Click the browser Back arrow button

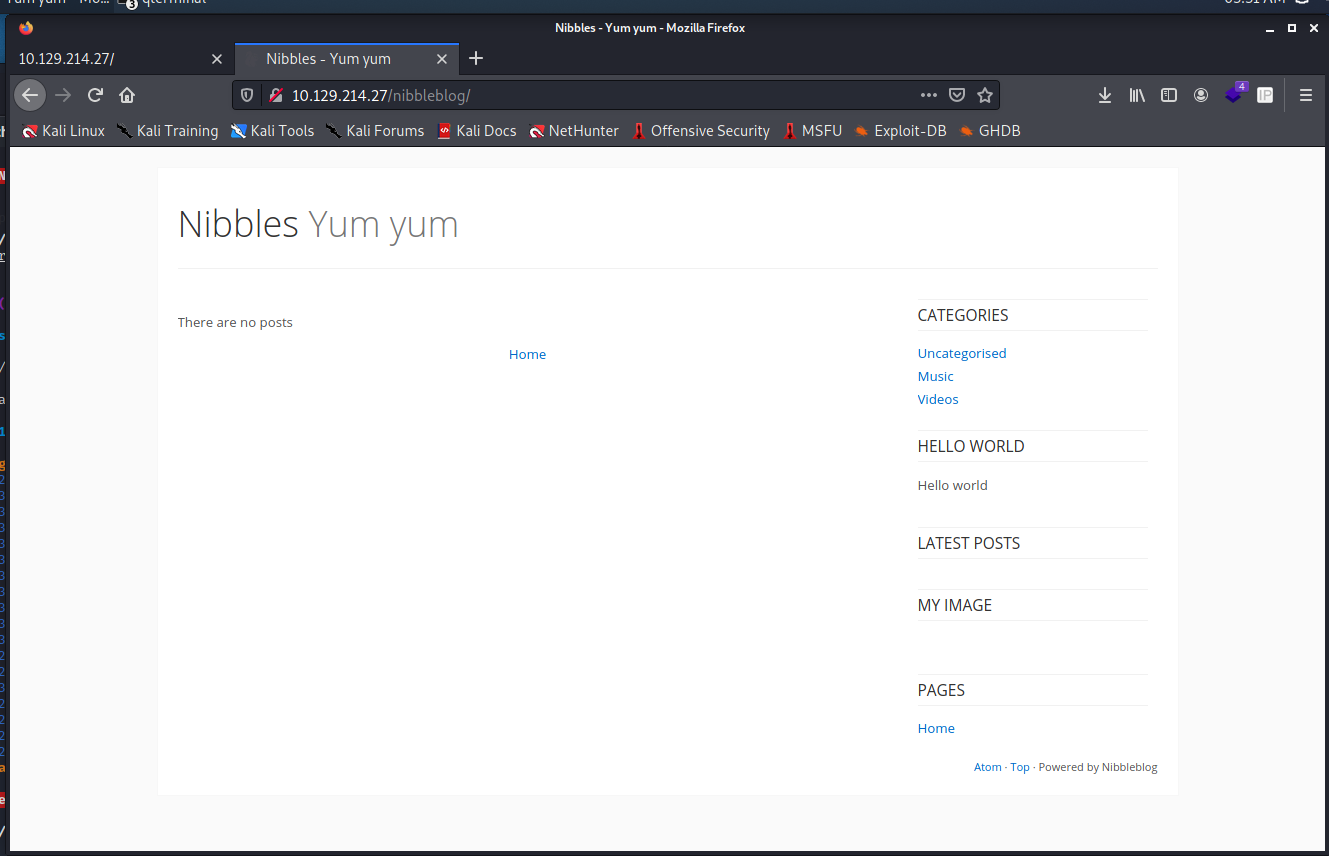30,95
